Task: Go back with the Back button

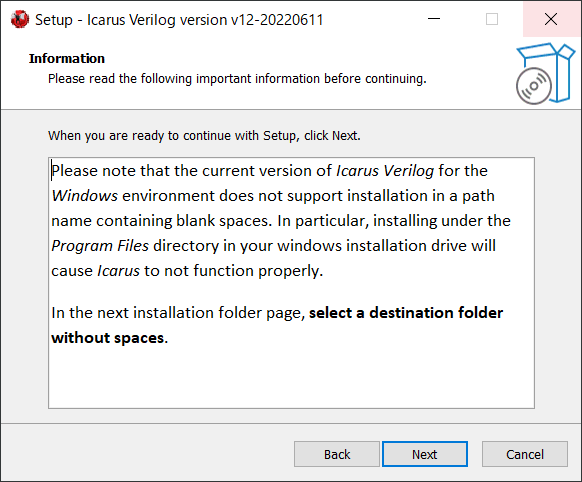Action: (x=337, y=454)
